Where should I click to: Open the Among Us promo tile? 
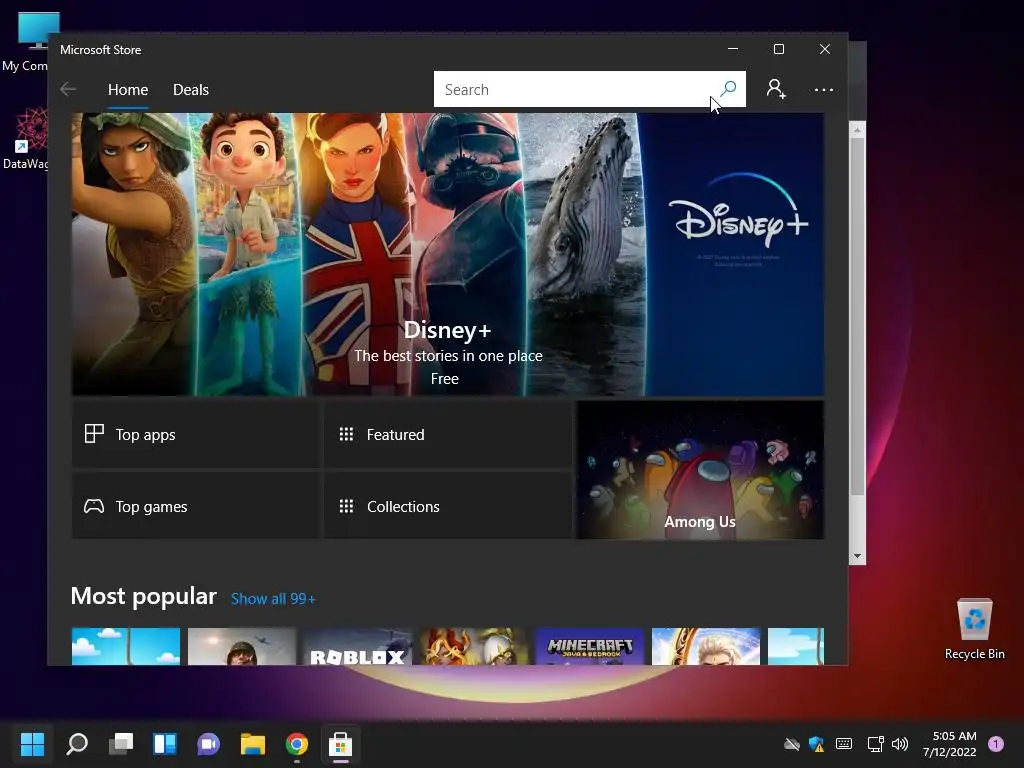pyautogui.click(x=700, y=470)
